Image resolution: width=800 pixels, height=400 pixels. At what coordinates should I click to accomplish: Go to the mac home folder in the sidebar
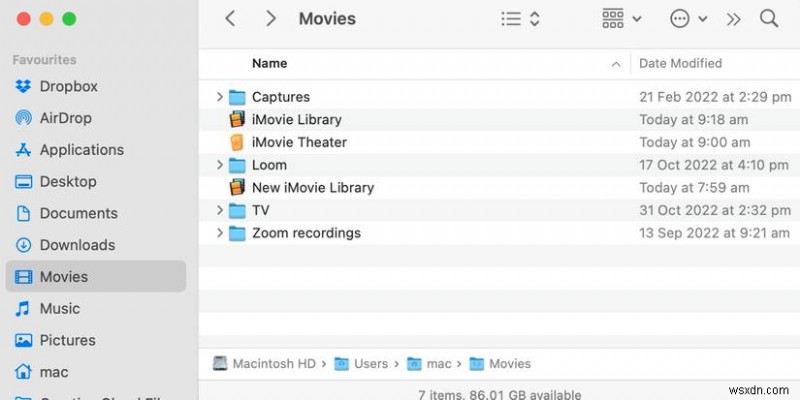41,372
